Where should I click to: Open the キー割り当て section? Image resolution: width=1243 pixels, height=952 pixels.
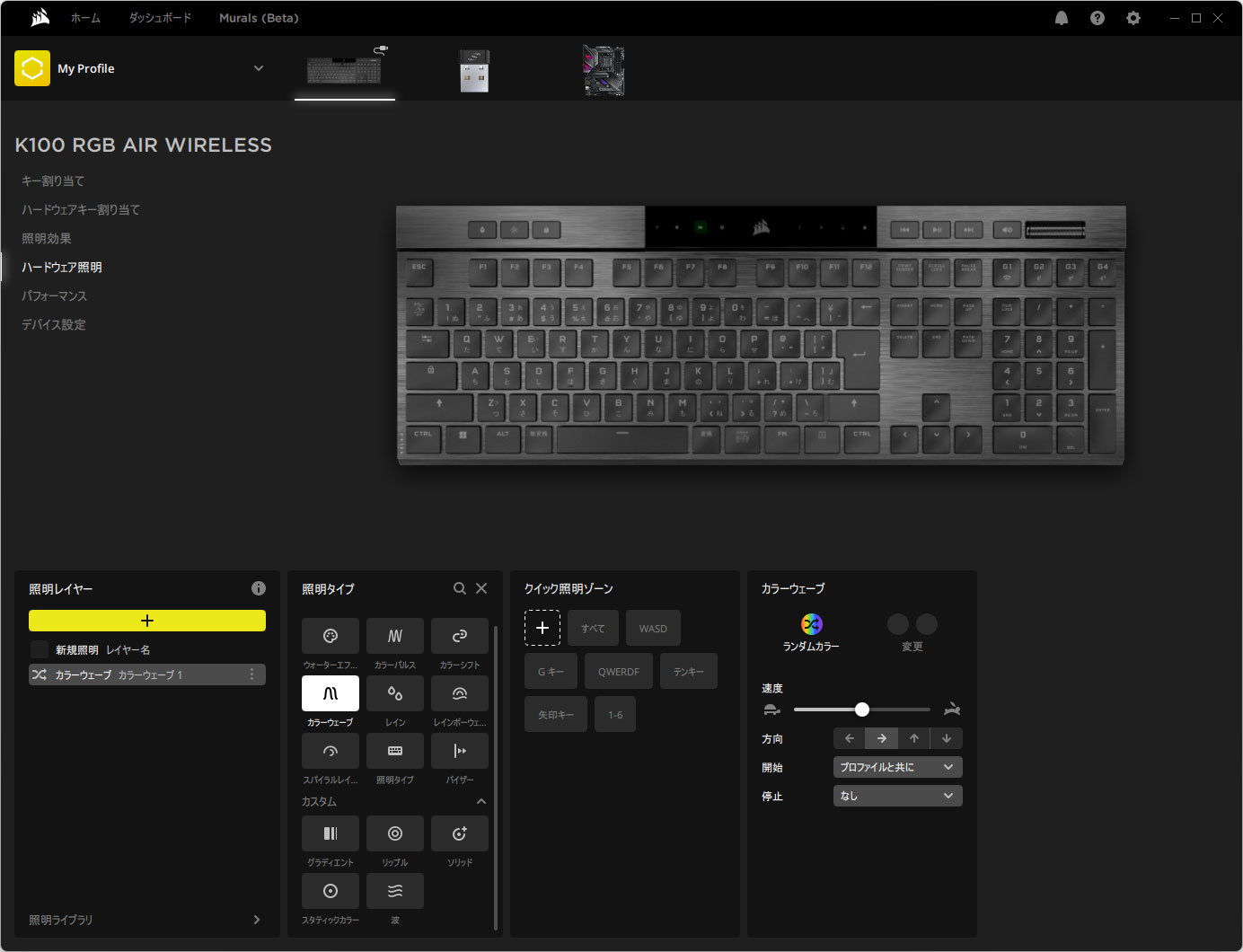coord(53,181)
